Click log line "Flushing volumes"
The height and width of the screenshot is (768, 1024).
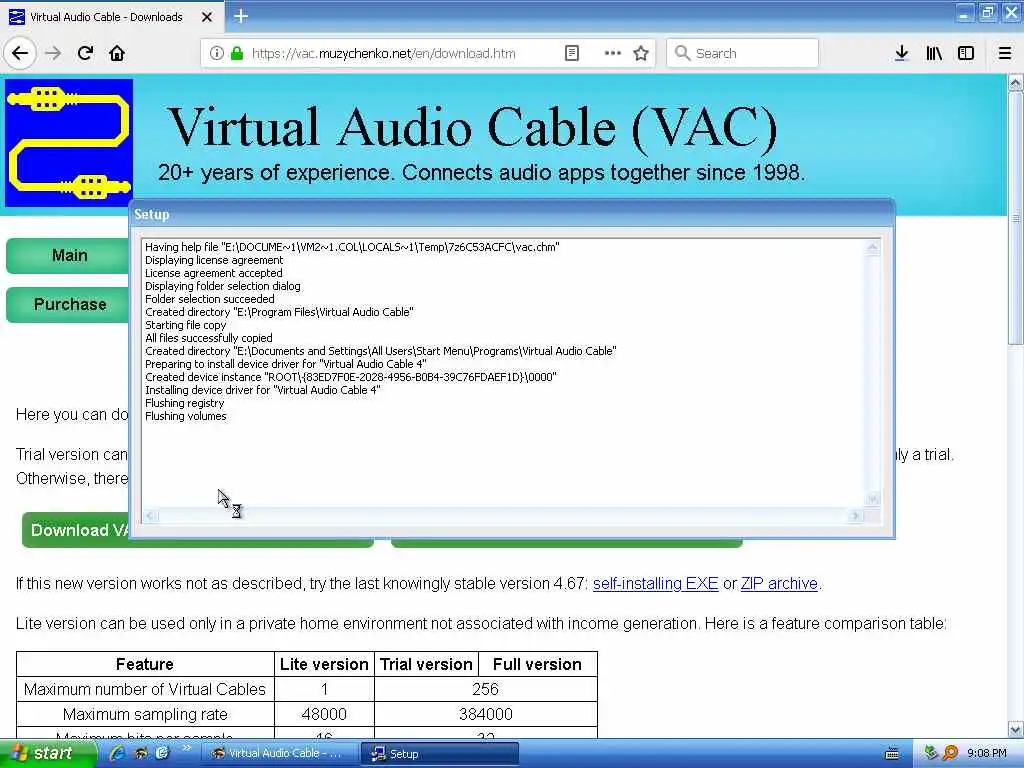185,416
